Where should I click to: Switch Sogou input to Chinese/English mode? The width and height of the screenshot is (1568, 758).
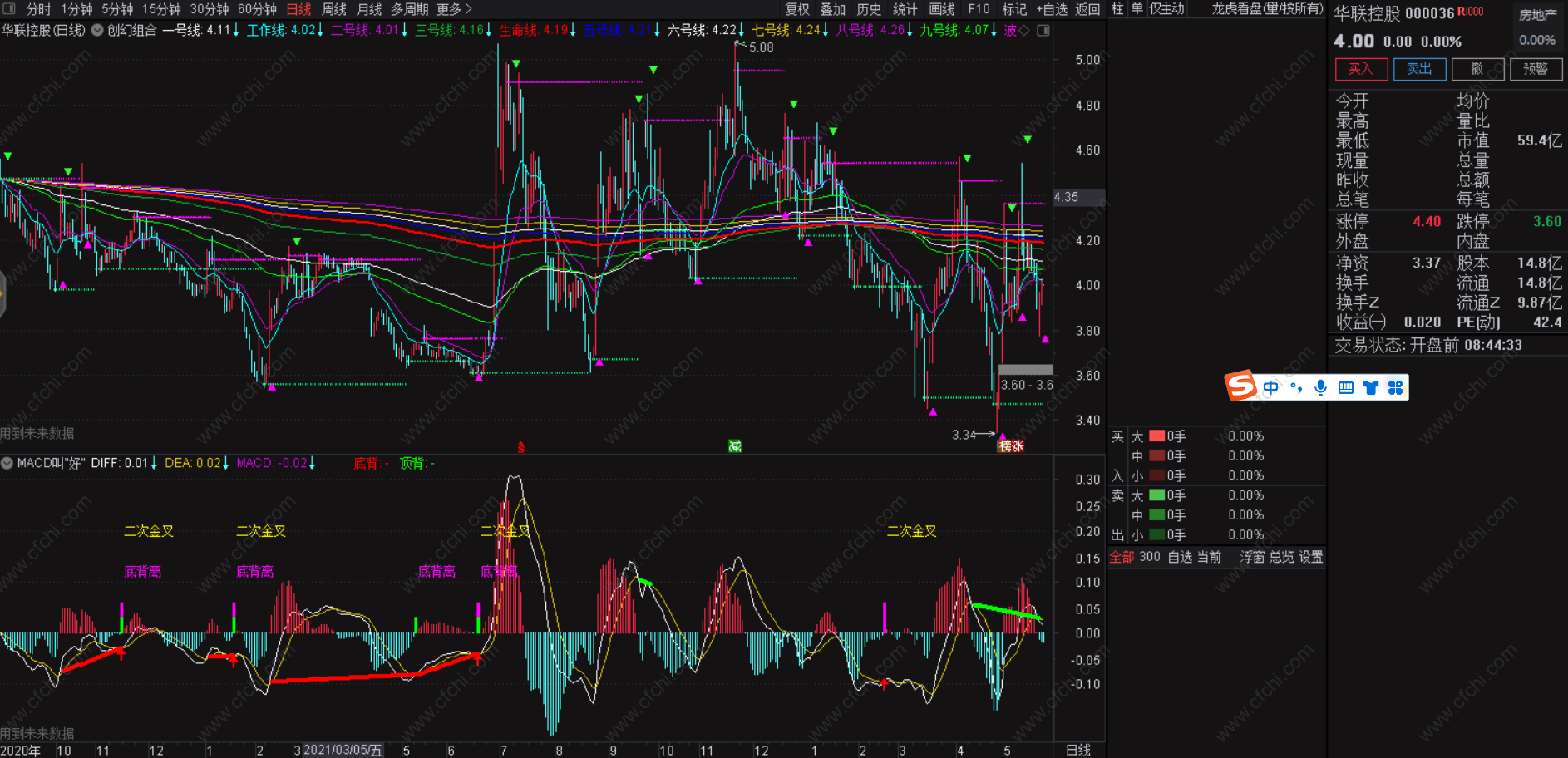click(1271, 387)
